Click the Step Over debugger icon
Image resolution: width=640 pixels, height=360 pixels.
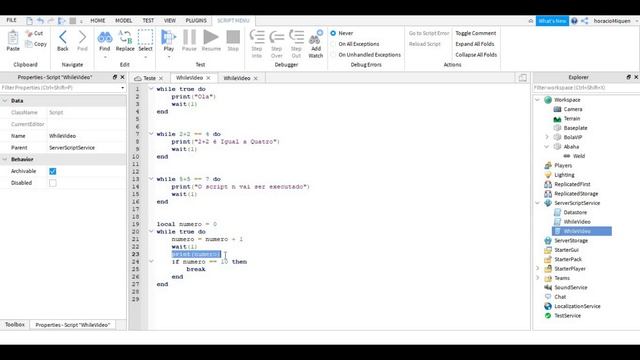tap(277, 38)
